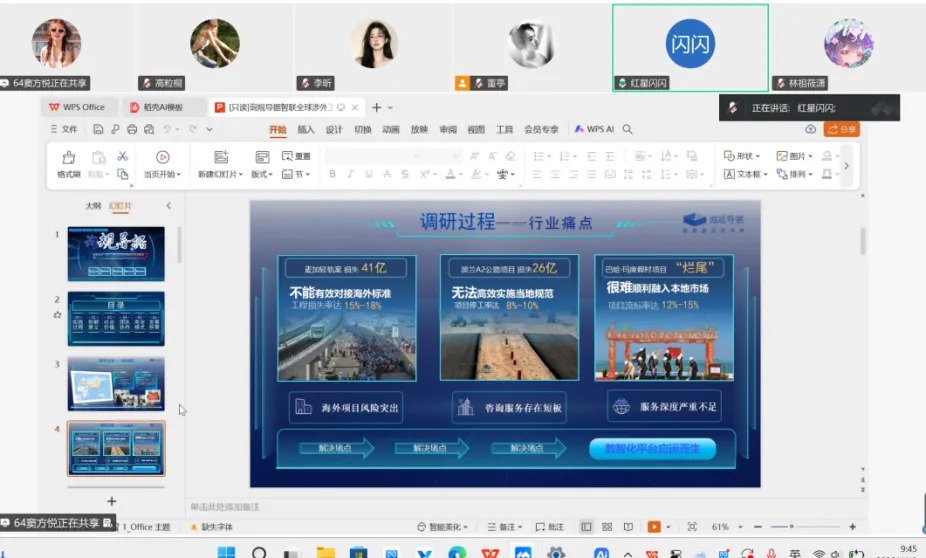Open the Review (审阅) ribbon tab
This screenshot has width=926, height=558.
coord(448,129)
